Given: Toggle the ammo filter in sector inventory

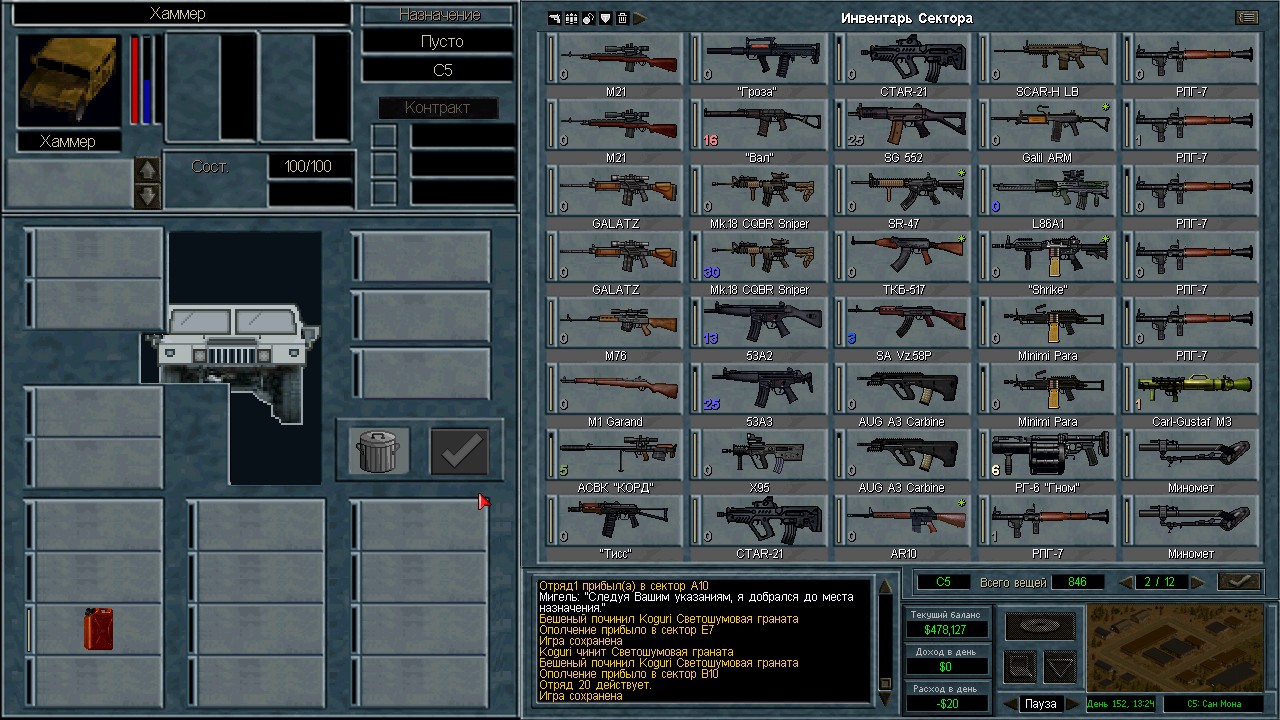Looking at the screenshot, I should (x=572, y=18).
